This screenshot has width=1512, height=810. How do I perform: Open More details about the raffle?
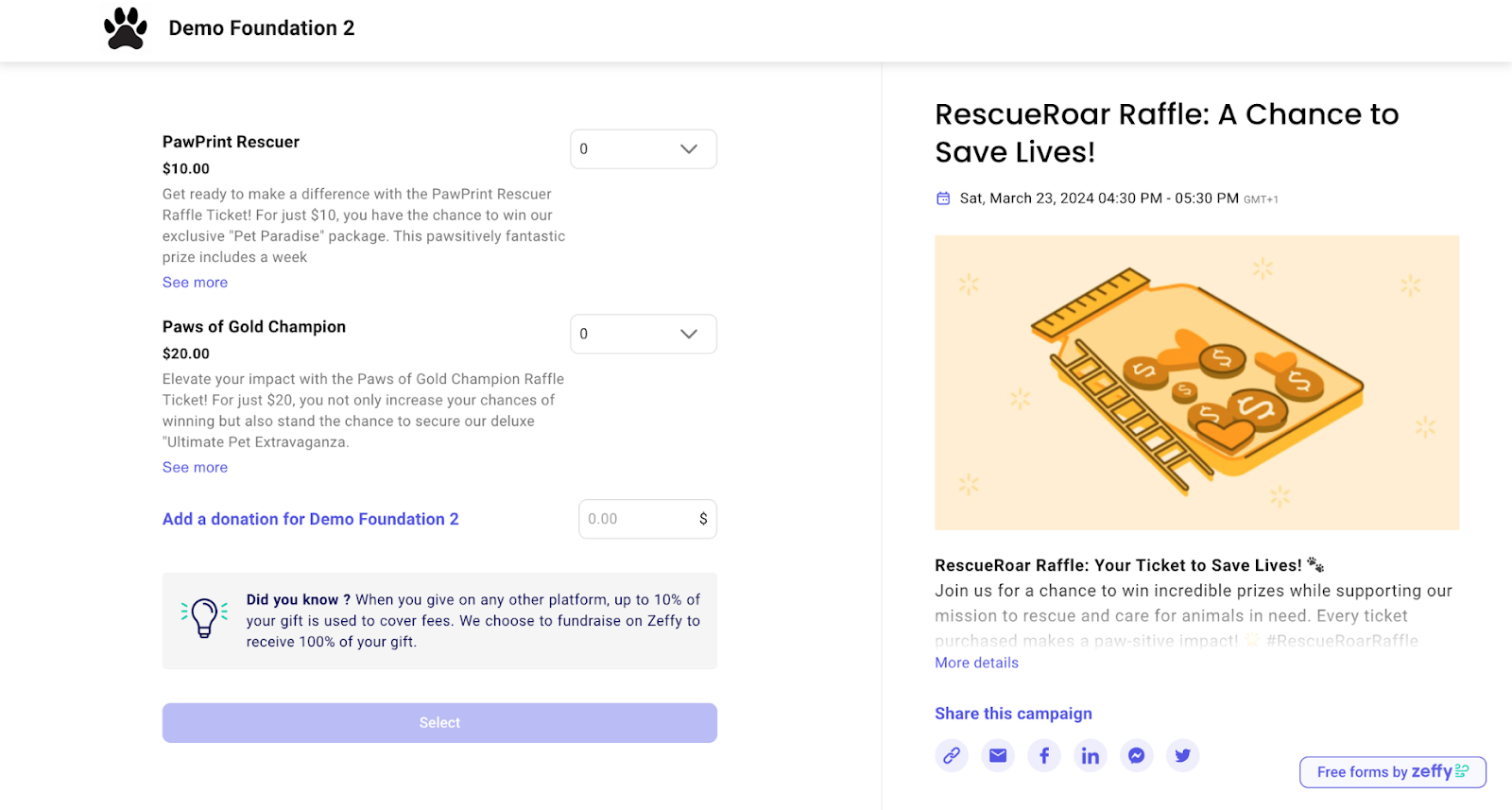[976, 662]
